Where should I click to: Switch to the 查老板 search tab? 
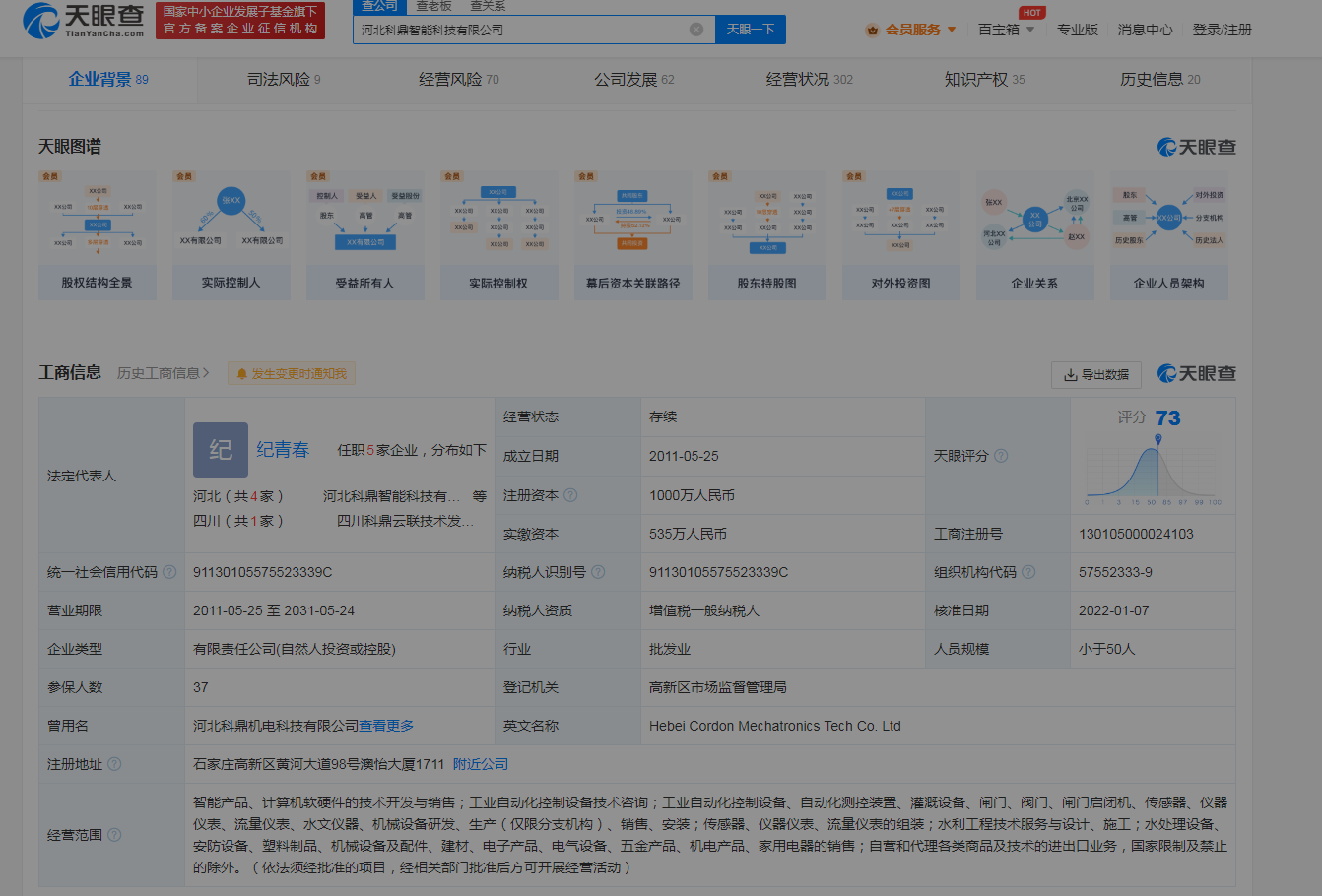tap(433, 6)
